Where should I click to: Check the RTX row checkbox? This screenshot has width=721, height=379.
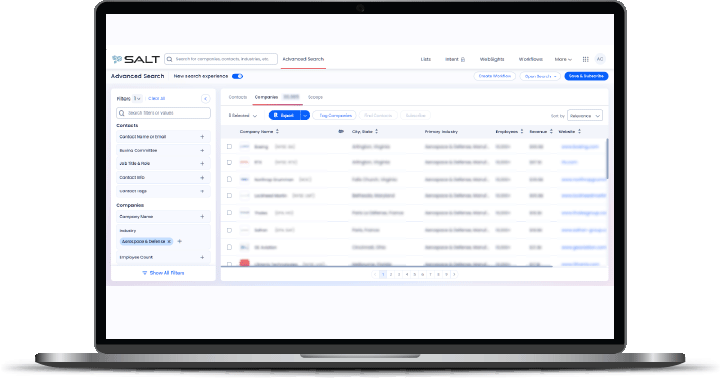click(229, 162)
